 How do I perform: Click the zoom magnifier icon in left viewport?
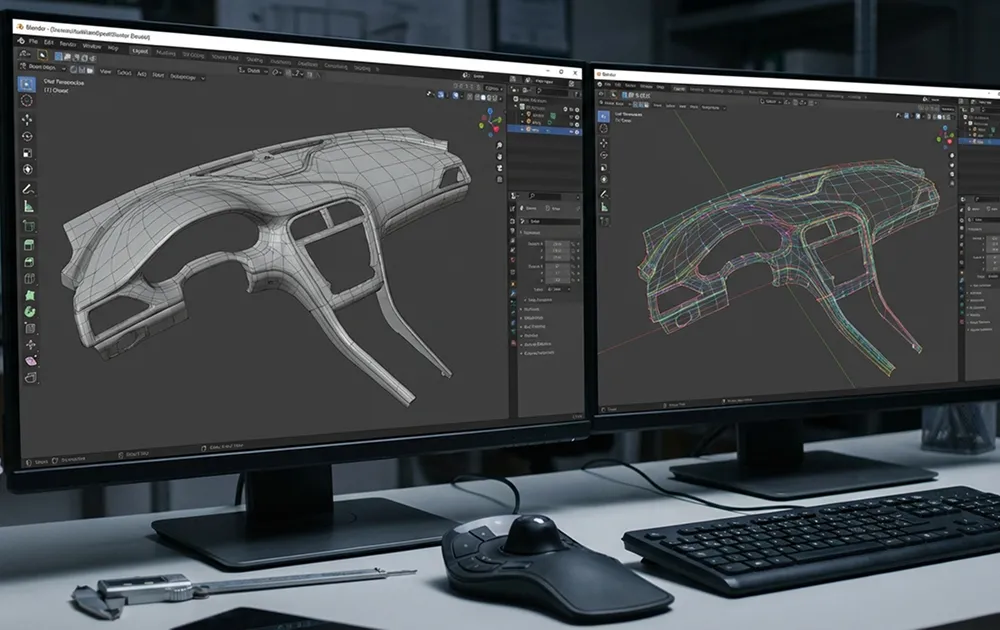pyautogui.click(x=499, y=144)
